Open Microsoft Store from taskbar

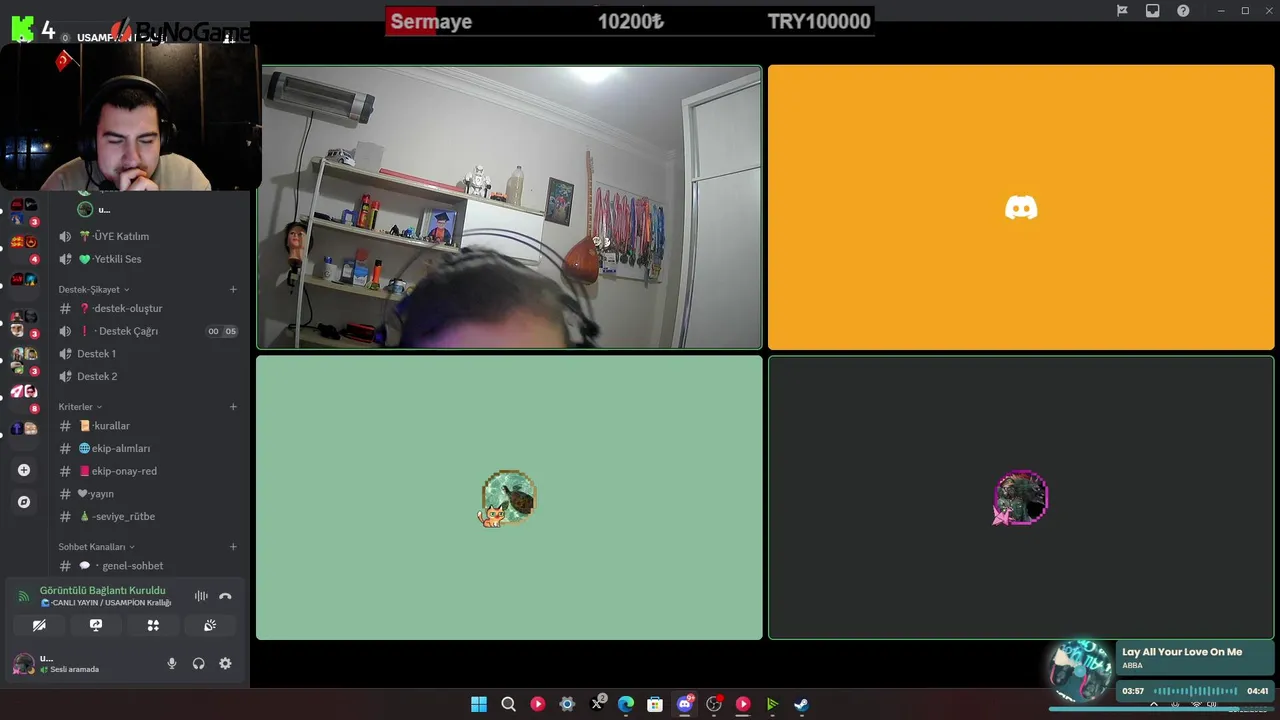(x=655, y=704)
